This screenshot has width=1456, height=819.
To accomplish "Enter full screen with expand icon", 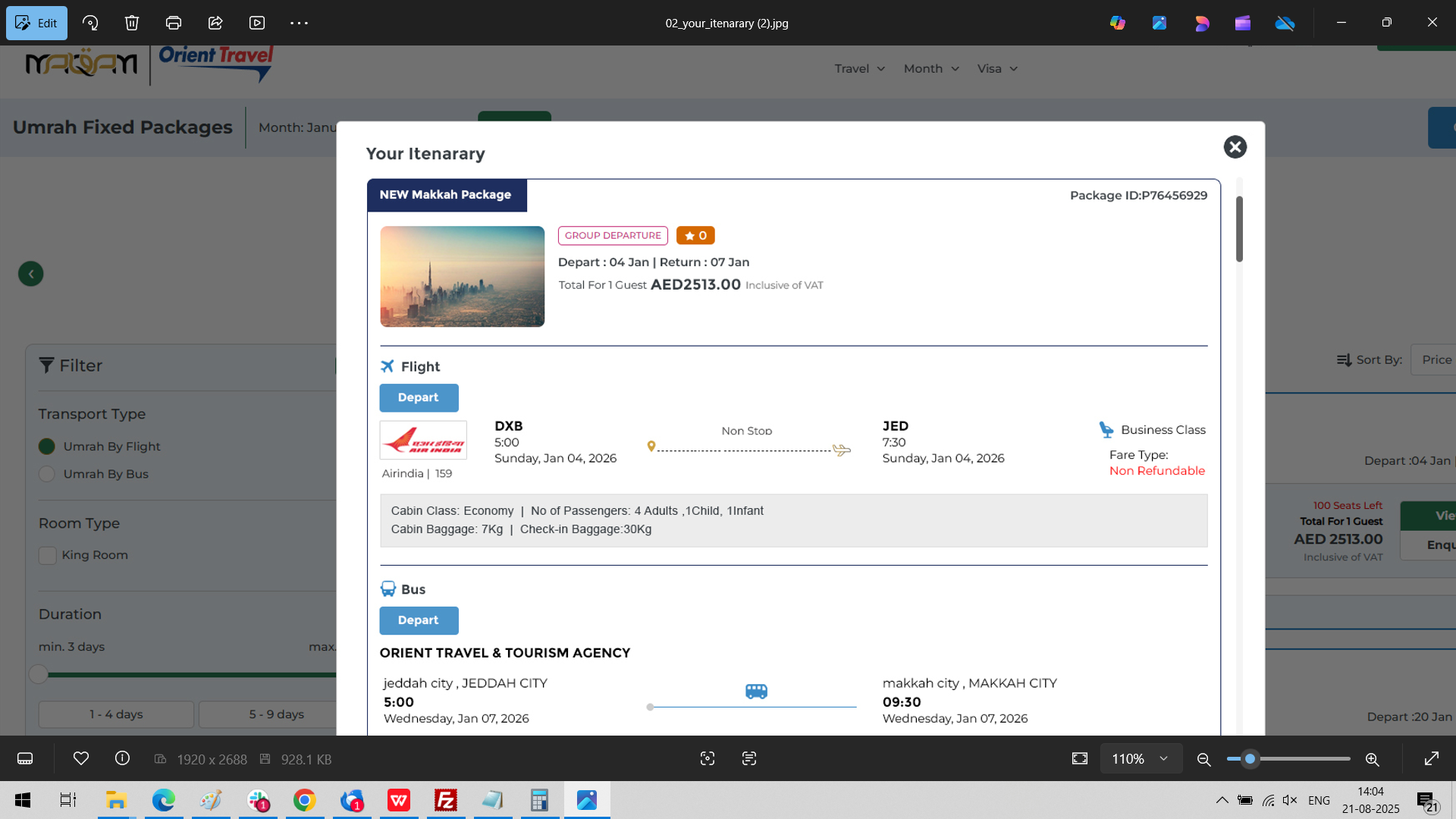I will click(1432, 758).
